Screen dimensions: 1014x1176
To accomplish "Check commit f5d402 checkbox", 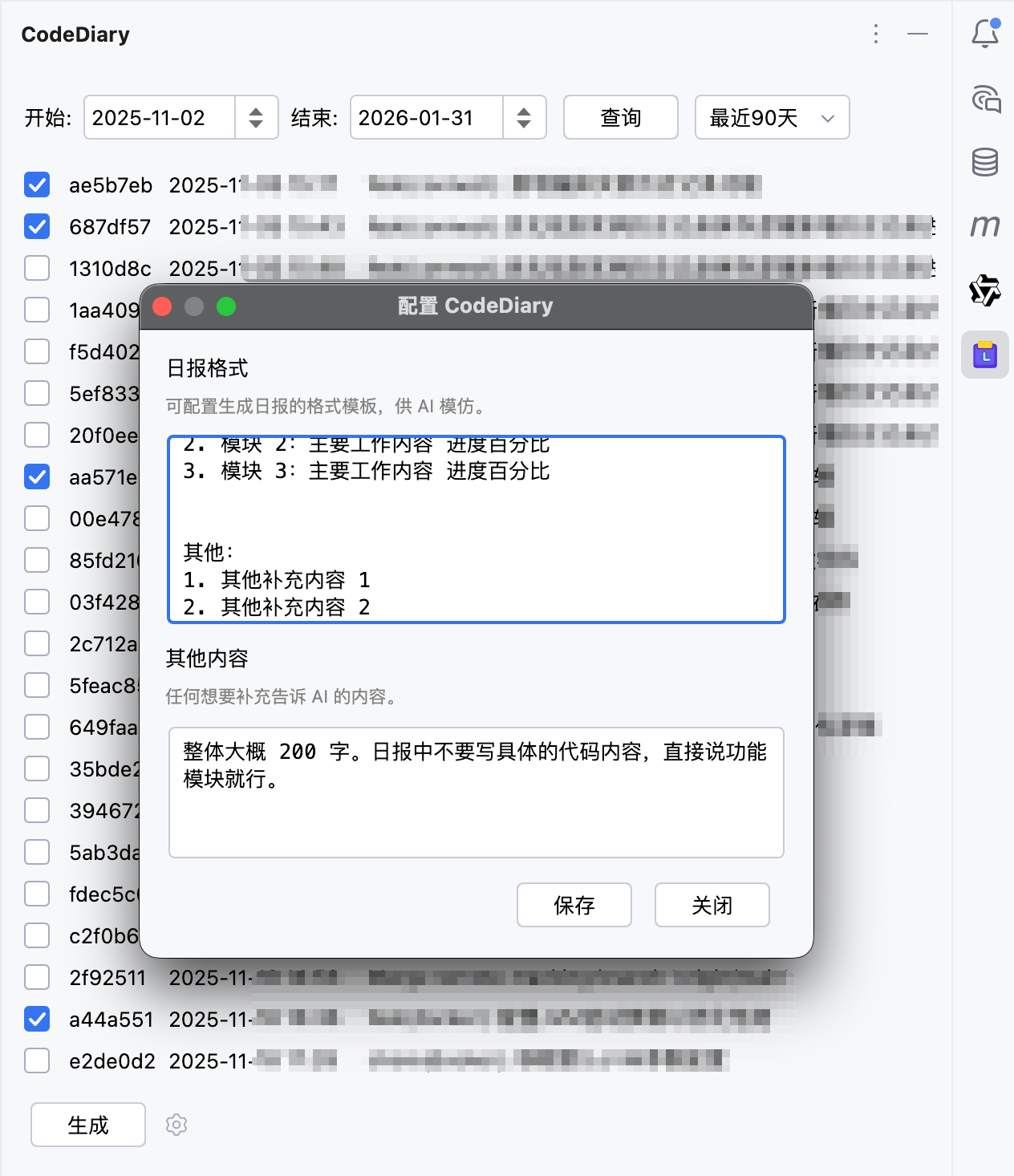I will point(37,351).
